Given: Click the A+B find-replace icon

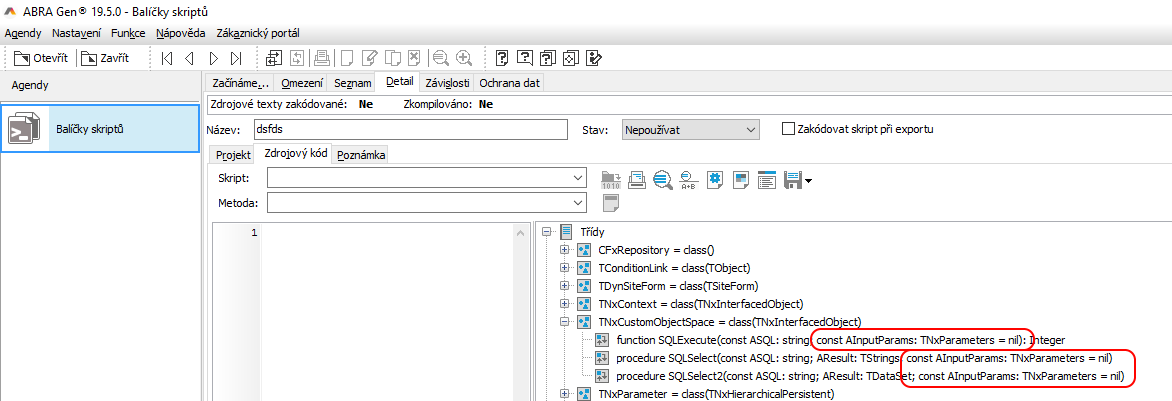Looking at the screenshot, I should click(x=688, y=180).
